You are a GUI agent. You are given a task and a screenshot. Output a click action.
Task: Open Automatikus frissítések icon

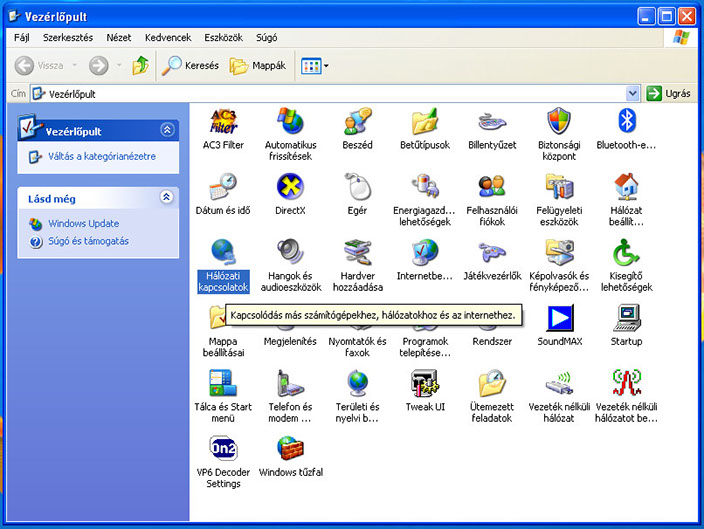[290, 122]
